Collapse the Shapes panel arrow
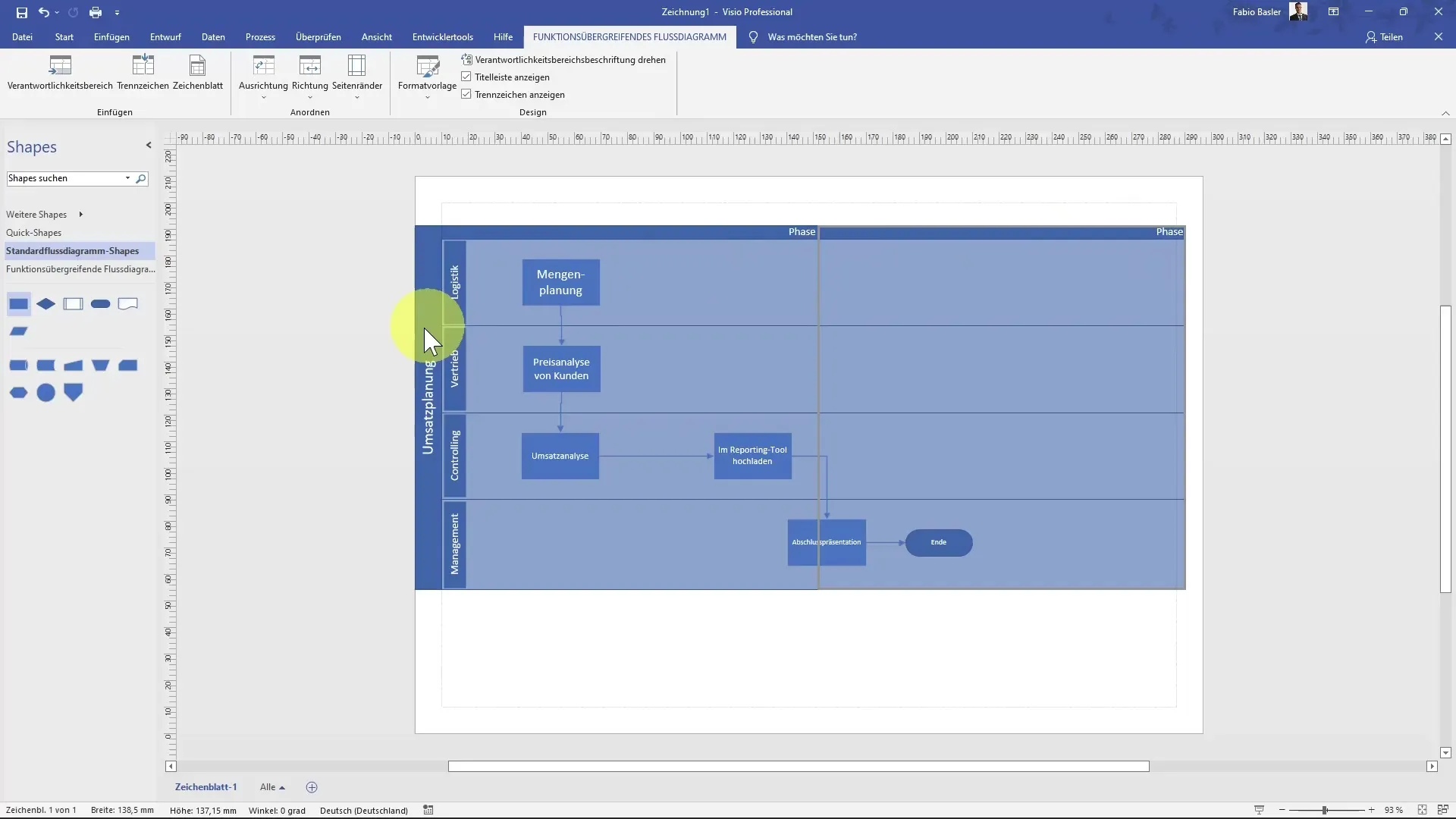Image resolution: width=1456 pixels, height=819 pixels. click(149, 146)
